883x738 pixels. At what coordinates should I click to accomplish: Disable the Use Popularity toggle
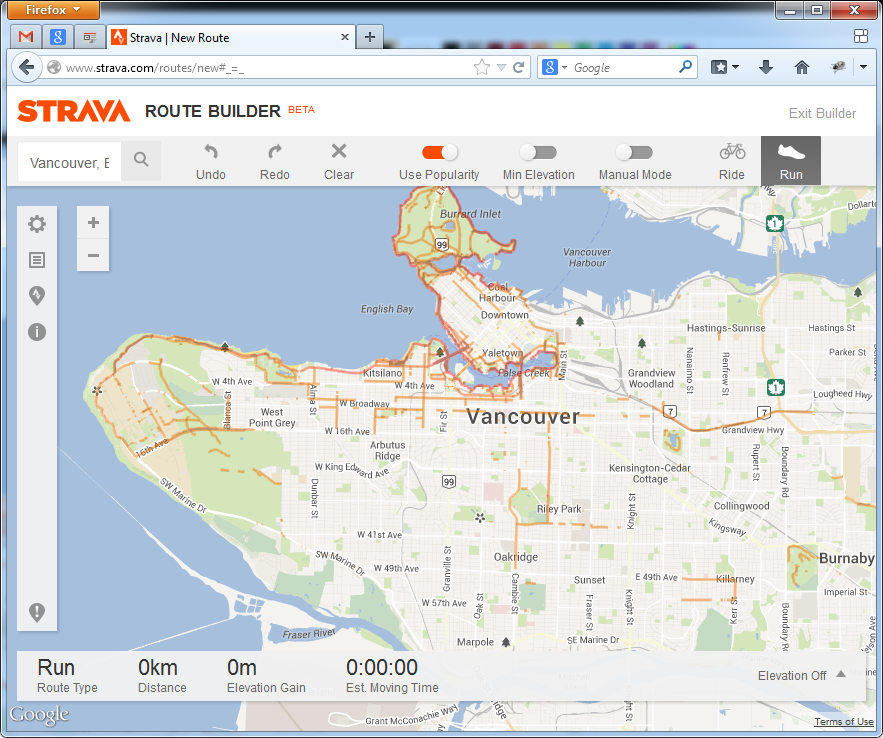(440, 152)
